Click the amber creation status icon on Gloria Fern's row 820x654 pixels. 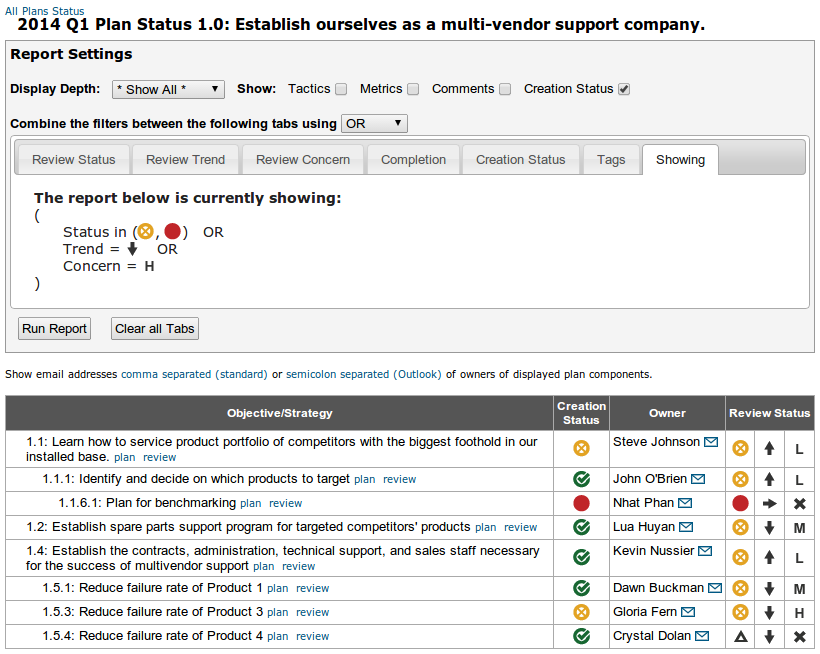(581, 611)
